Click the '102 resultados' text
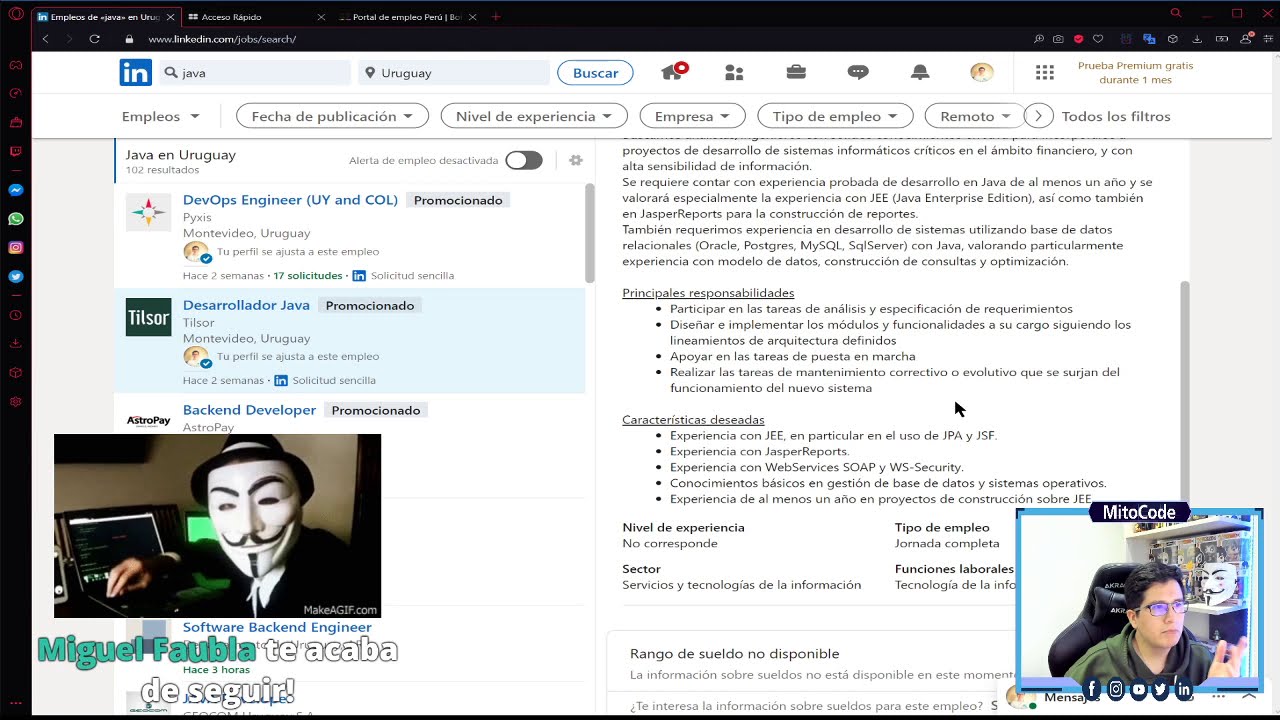Screen dimensions: 1280x720 point(162,170)
